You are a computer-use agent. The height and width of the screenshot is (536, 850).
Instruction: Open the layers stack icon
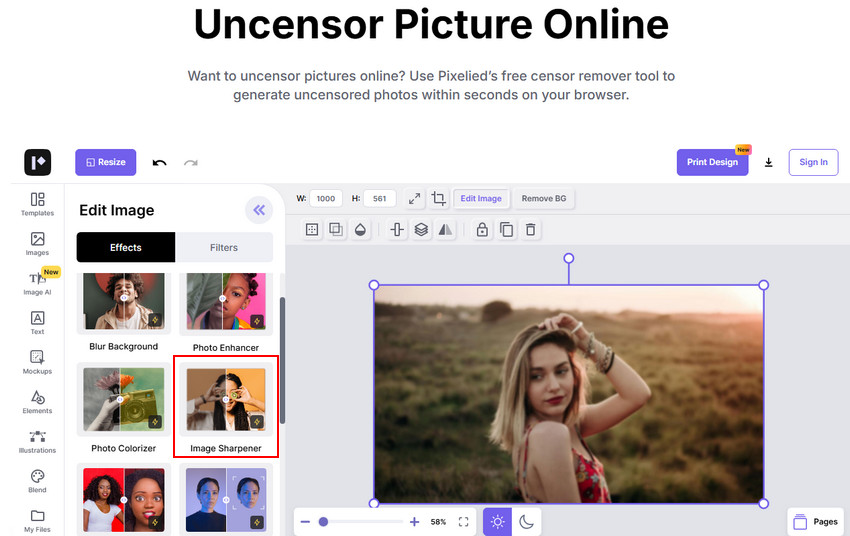[x=421, y=230]
